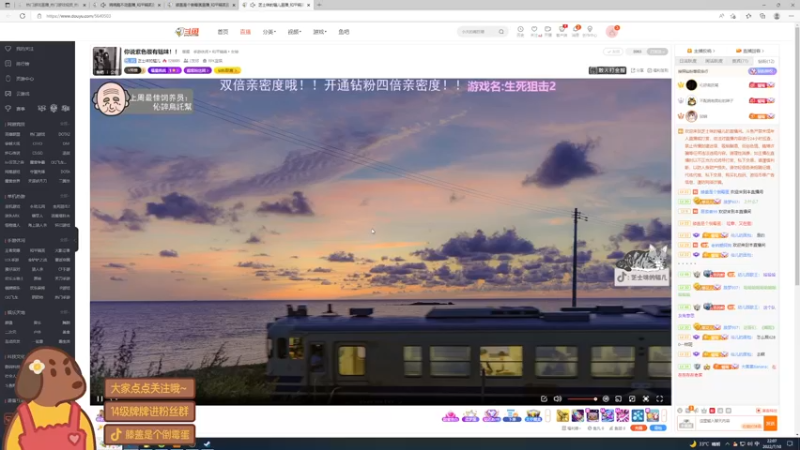Click the blue snowflake gift icon
This screenshot has width=800, height=450.
pyautogui.click(x=637, y=416)
